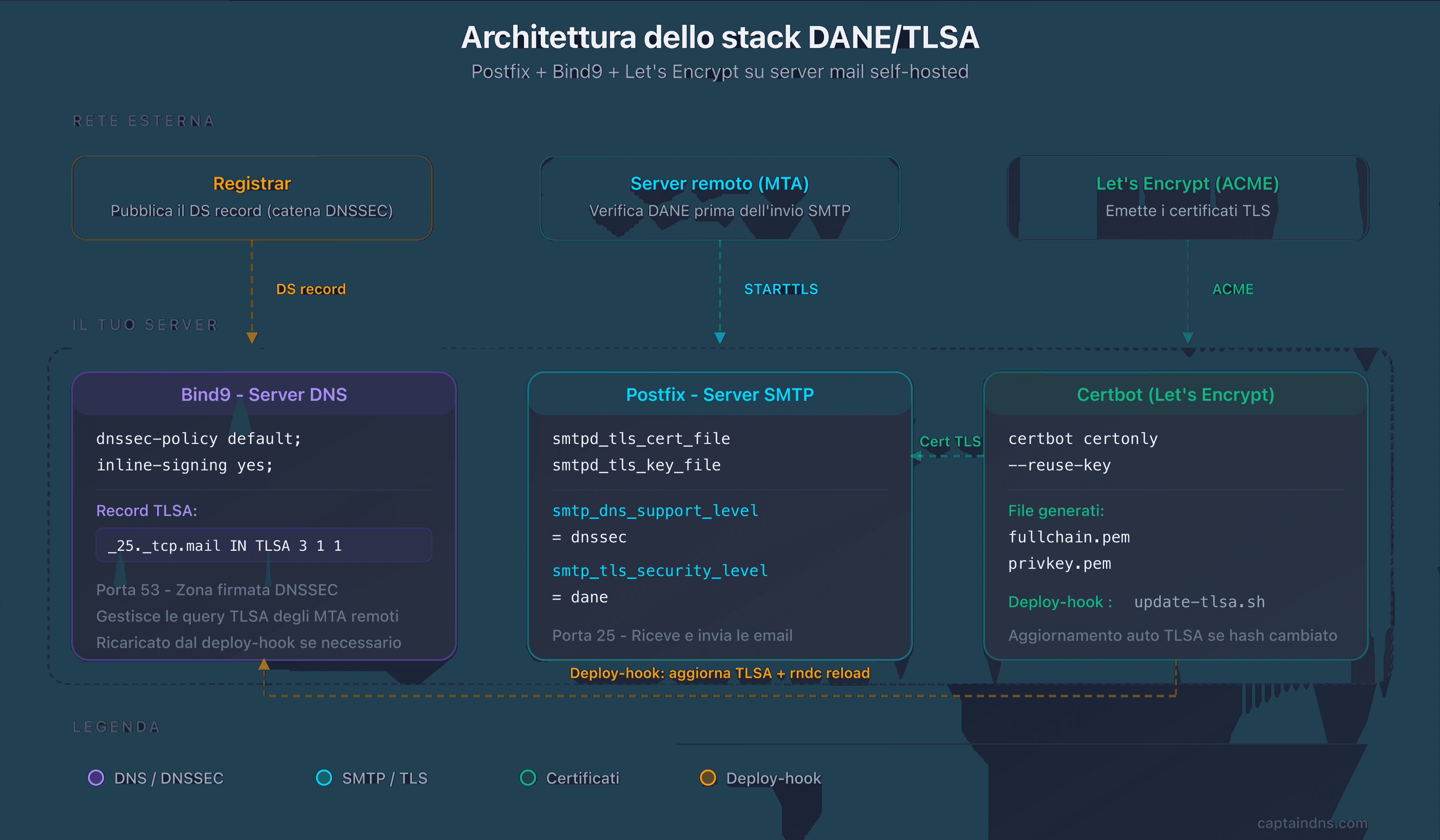Image resolution: width=1440 pixels, height=840 pixels.
Task: Expand the Postfix - Server SMTP panel
Action: (720, 394)
